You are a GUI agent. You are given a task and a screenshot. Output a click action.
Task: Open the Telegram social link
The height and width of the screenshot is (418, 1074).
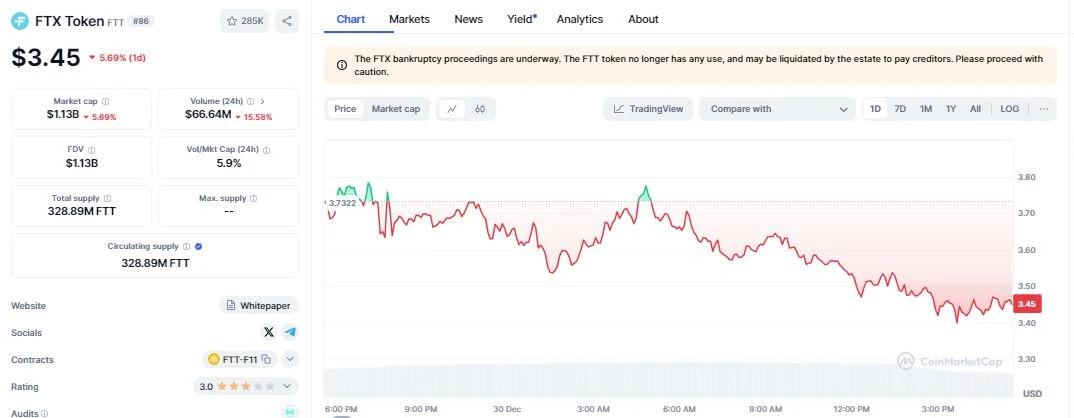click(x=290, y=332)
